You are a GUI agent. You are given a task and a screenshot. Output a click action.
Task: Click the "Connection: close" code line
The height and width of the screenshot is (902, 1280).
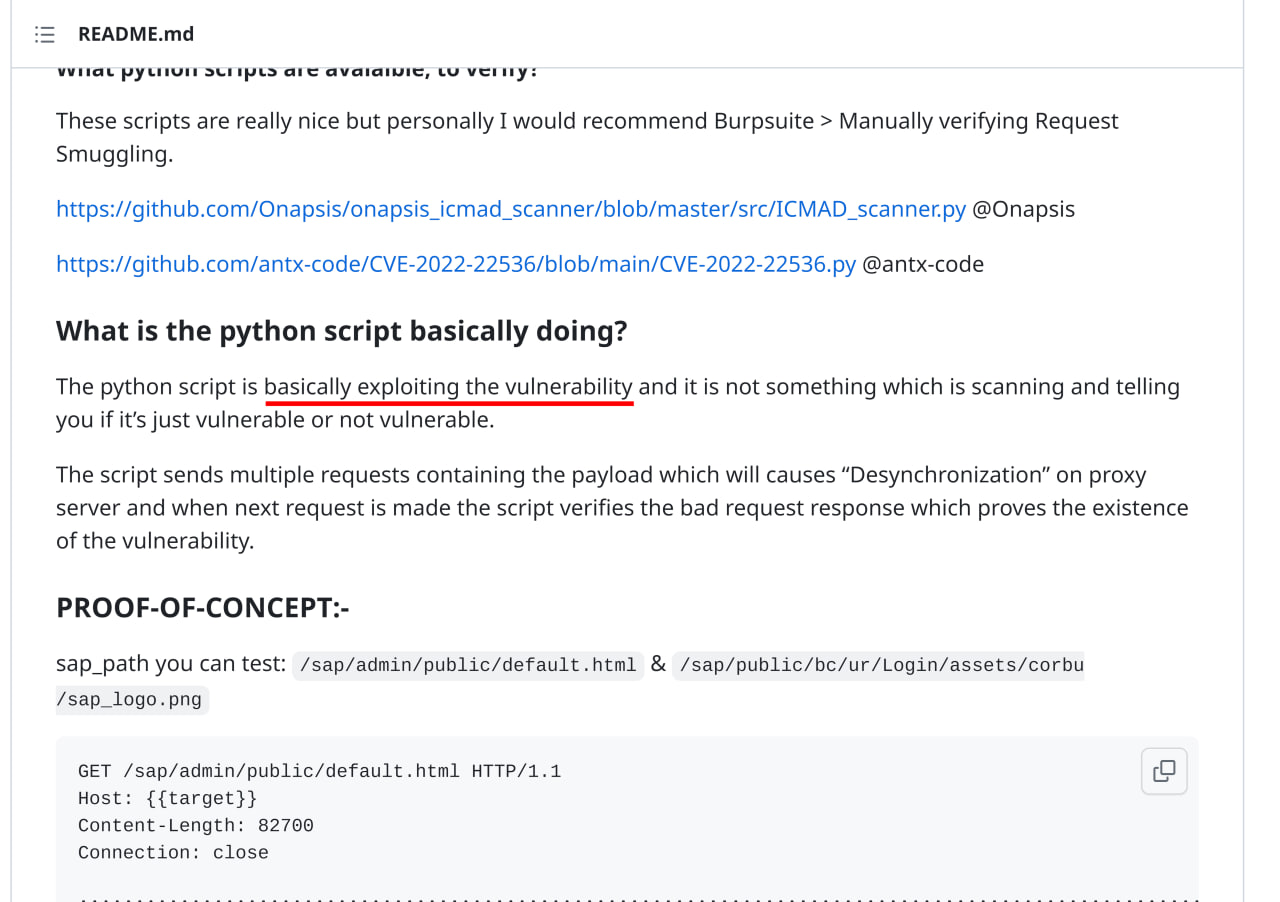(x=173, y=852)
